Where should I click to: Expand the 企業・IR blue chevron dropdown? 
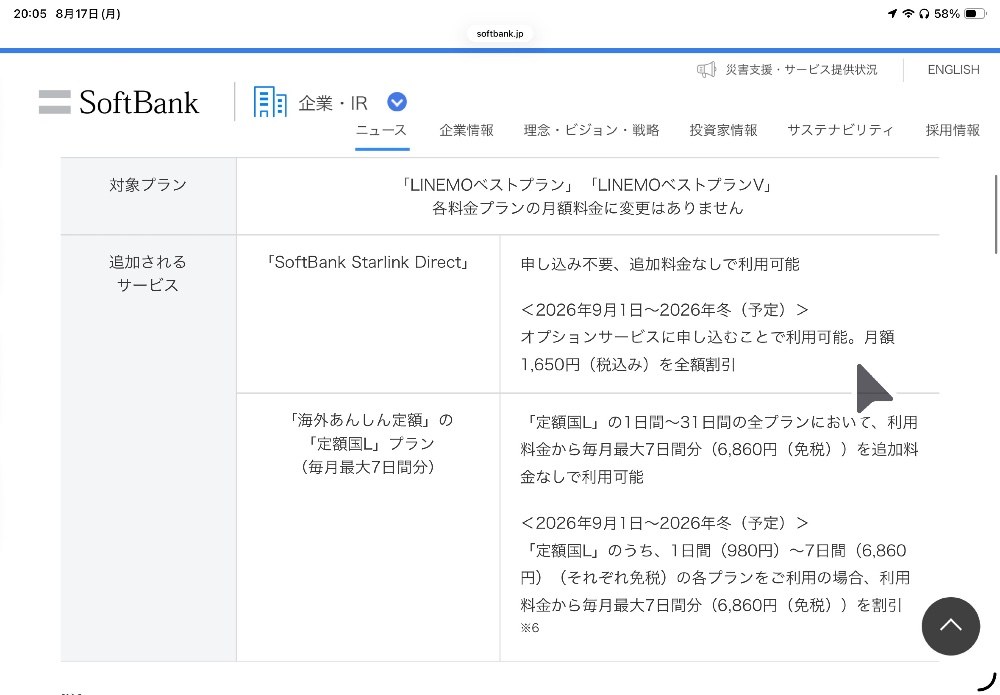point(397,102)
